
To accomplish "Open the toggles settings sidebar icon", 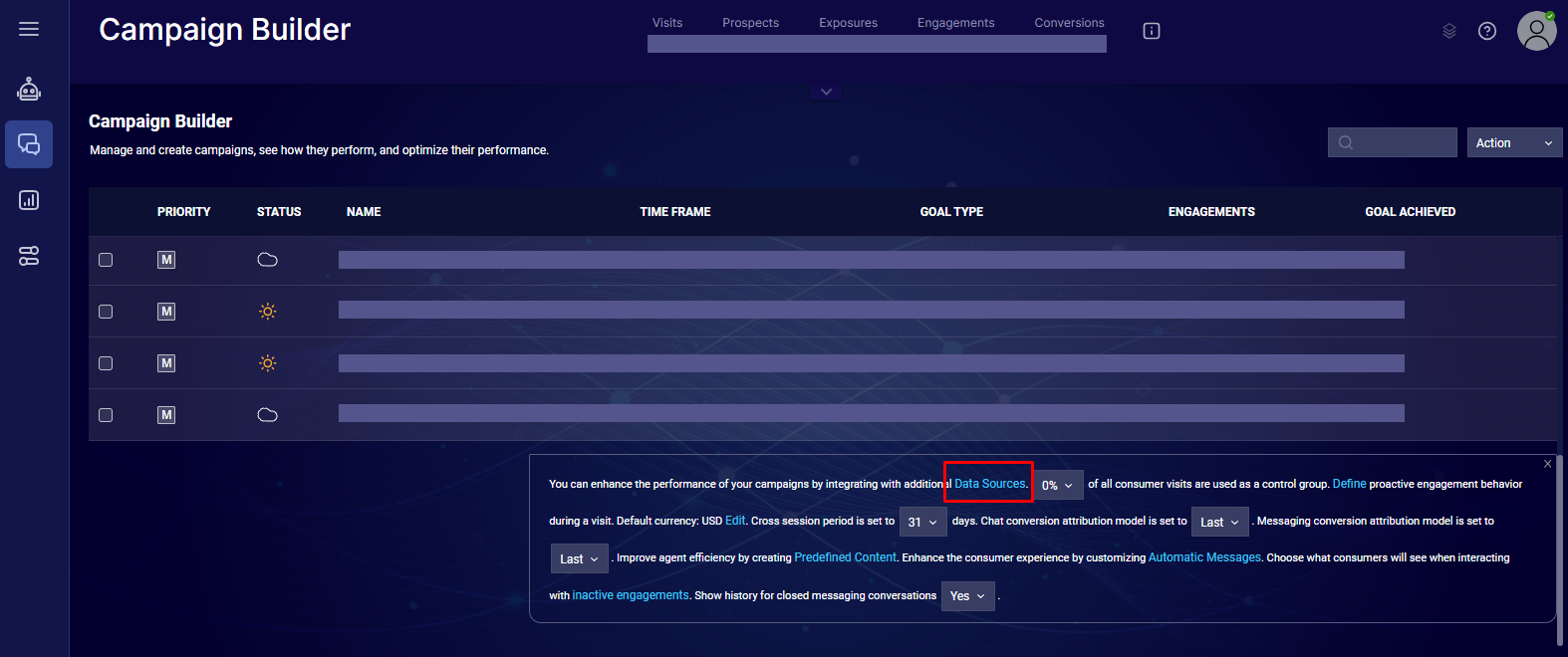I will click(x=29, y=256).
